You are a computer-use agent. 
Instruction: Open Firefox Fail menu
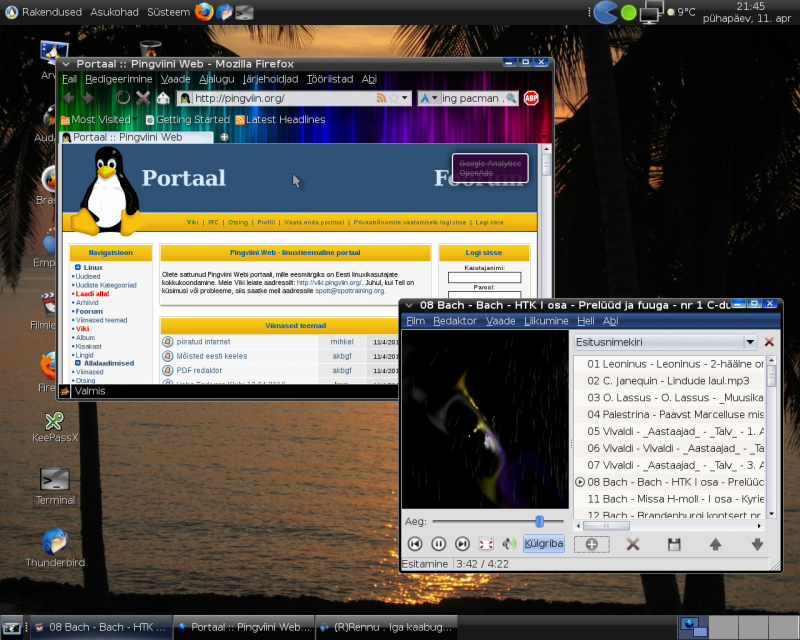click(69, 79)
